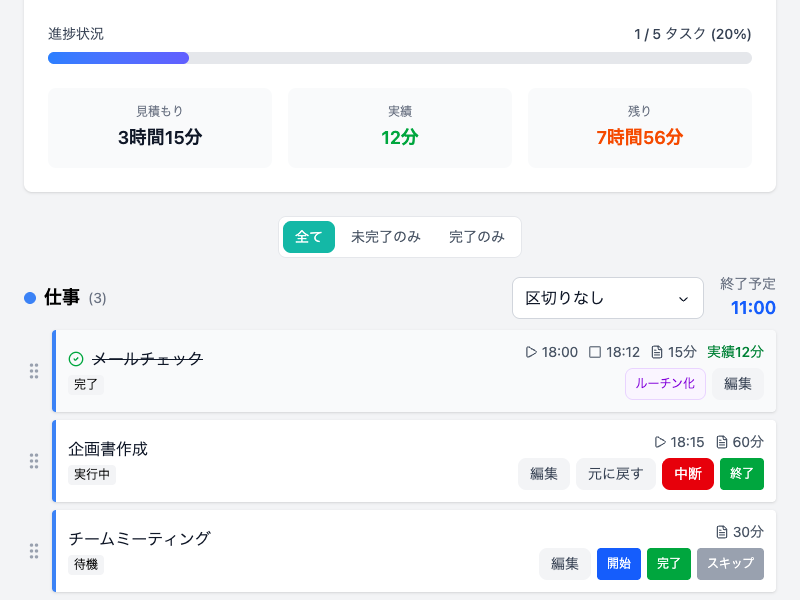
Task: Skip the task using スキップ
Action: (730, 564)
